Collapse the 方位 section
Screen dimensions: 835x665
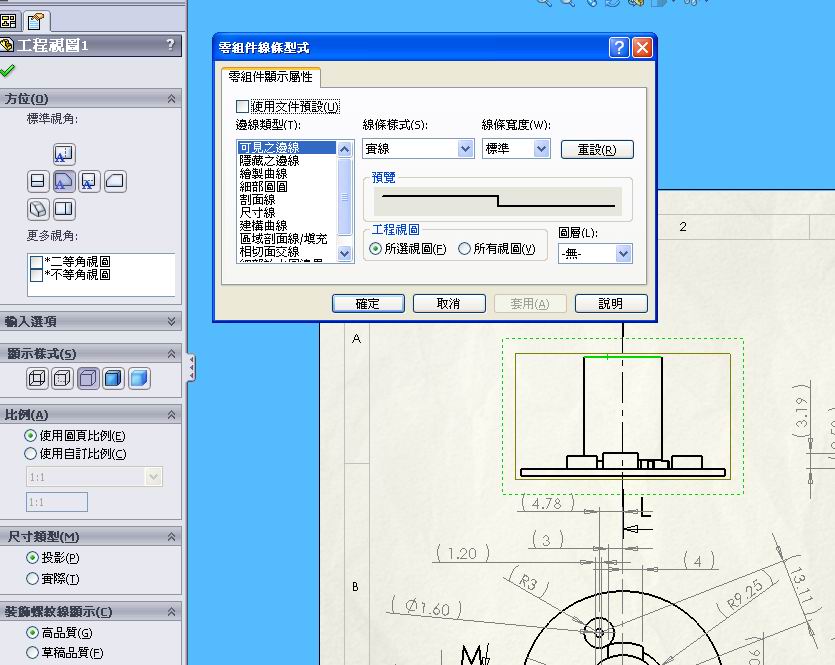171,98
